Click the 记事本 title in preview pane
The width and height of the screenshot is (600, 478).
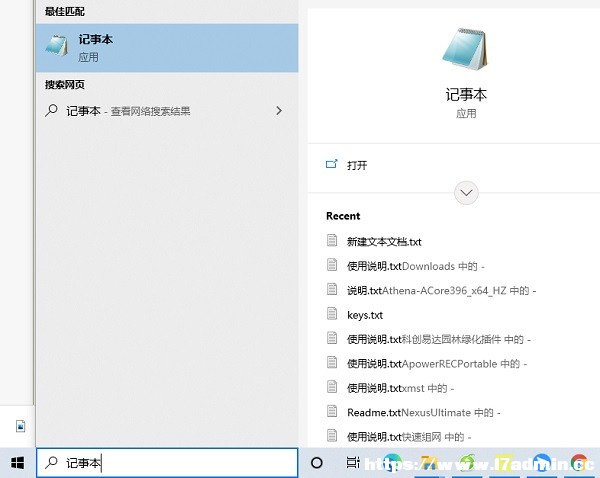pyautogui.click(x=466, y=95)
